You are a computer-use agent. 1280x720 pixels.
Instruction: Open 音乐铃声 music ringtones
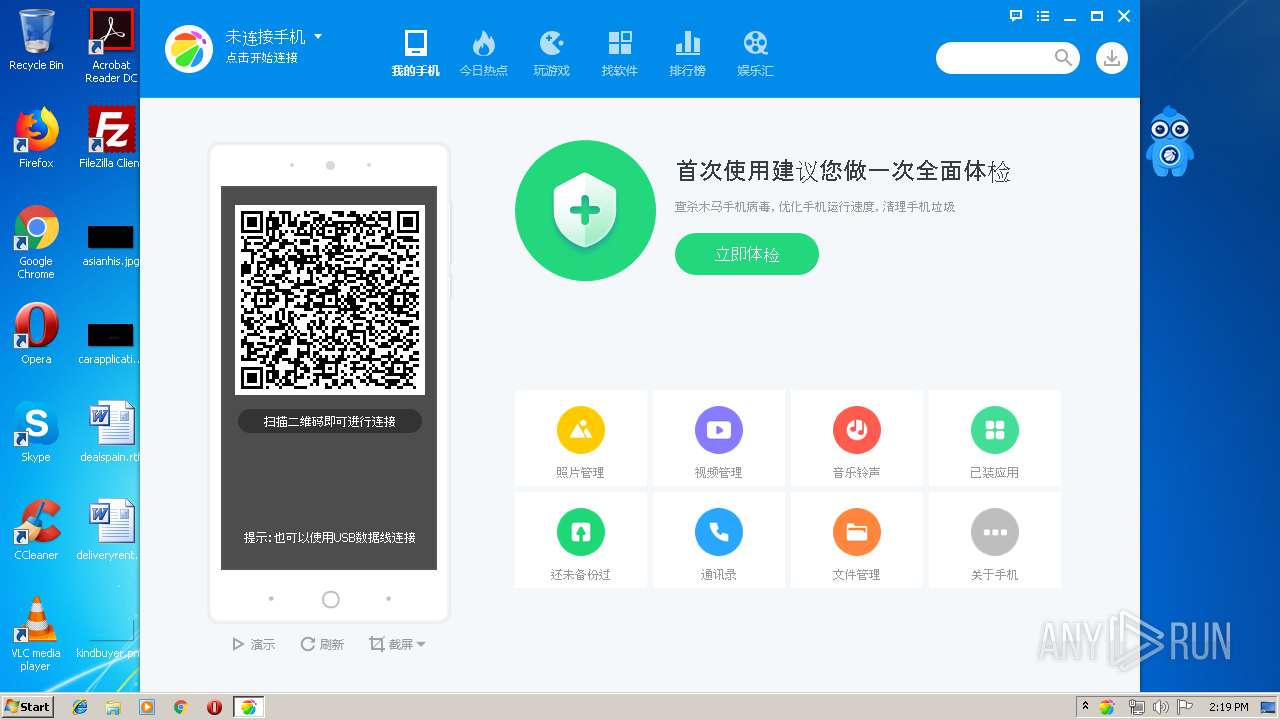(857, 439)
